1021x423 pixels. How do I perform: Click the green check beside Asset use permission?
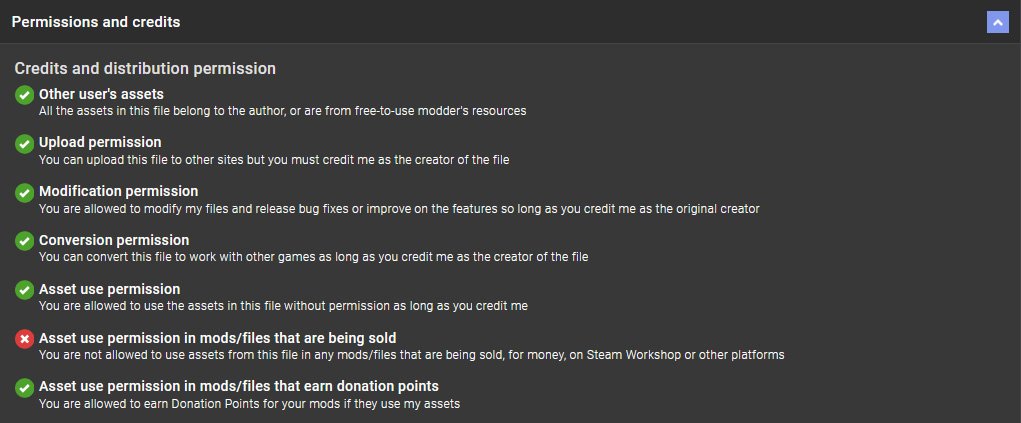coord(24,290)
